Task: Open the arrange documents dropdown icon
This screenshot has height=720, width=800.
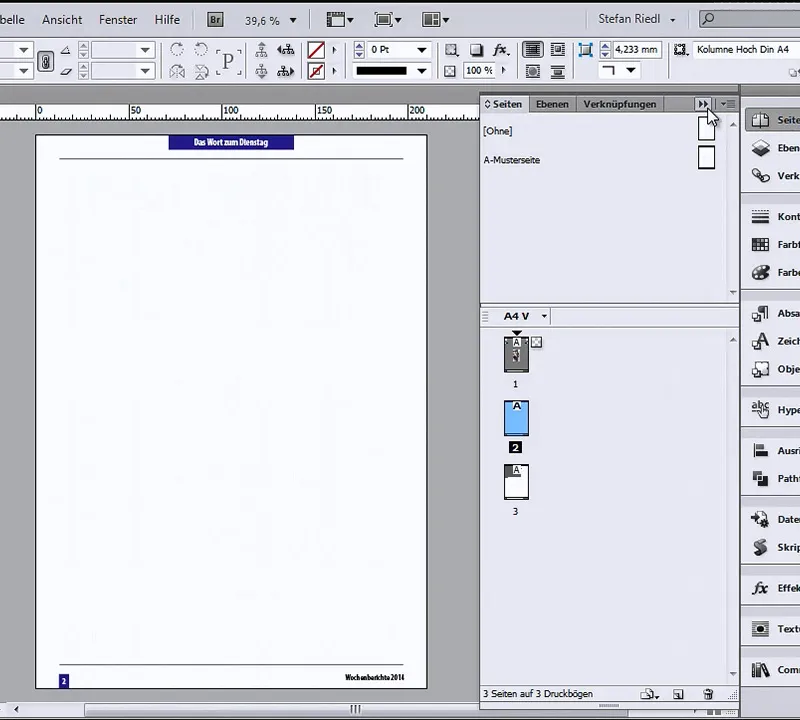Action: pos(435,20)
